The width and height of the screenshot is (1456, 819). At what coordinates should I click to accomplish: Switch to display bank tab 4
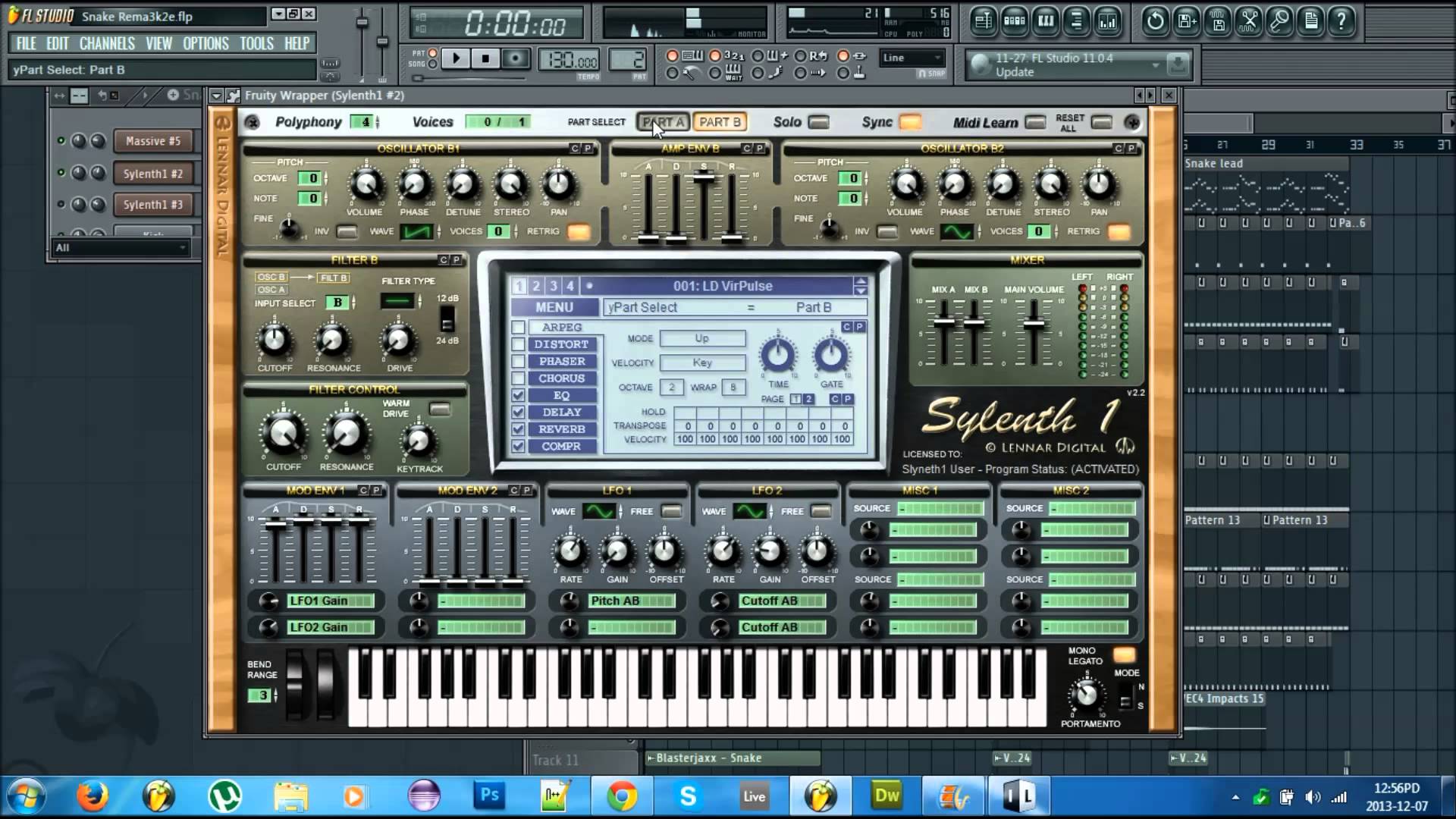coord(570,286)
